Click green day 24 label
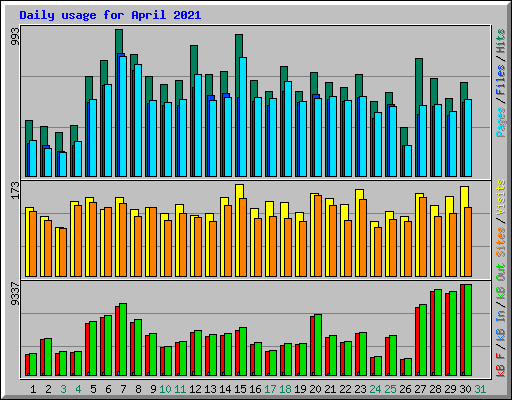Viewport: 512px width, 400px height. [x=375, y=389]
